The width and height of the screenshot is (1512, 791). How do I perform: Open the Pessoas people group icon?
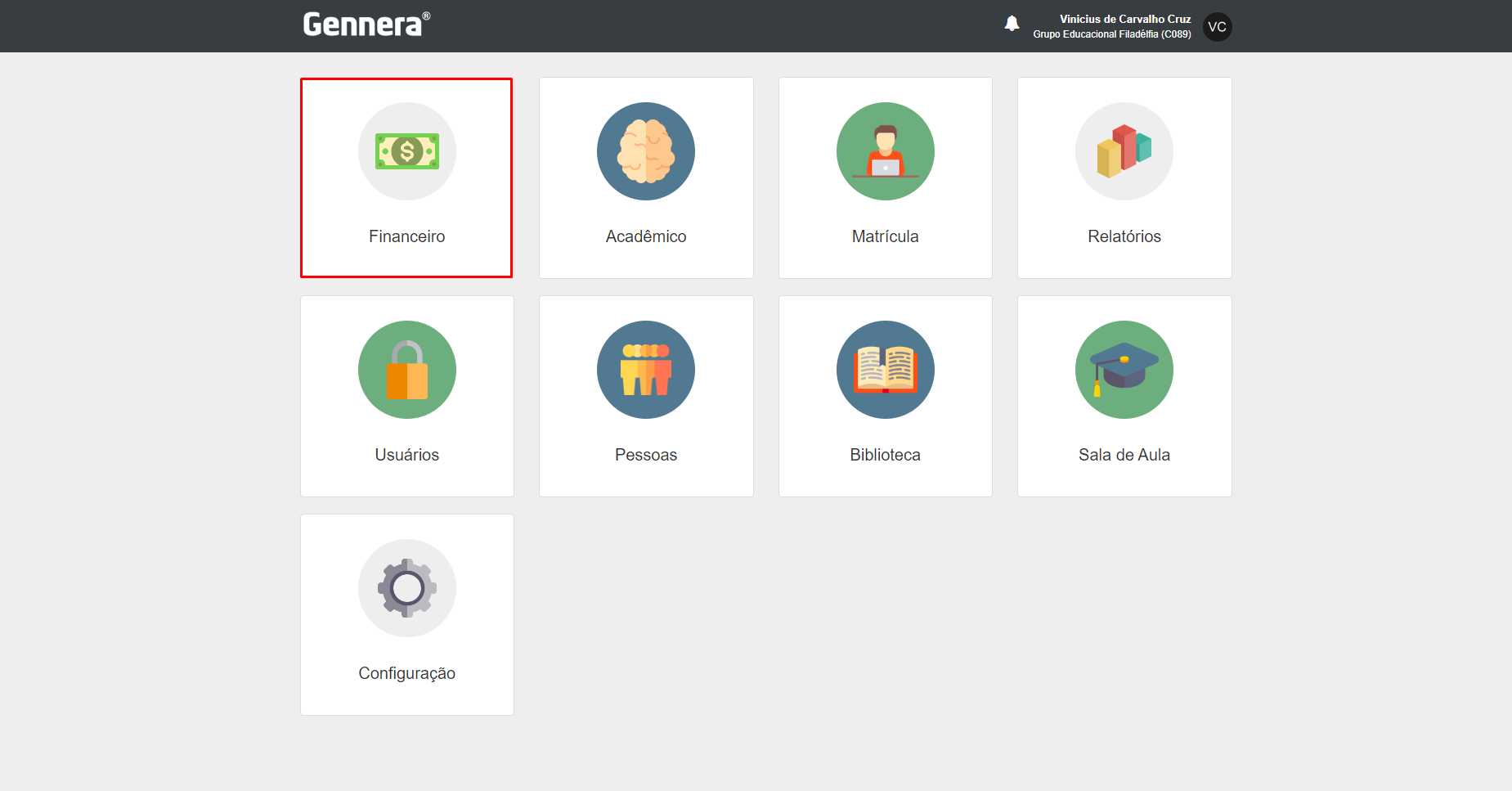[x=645, y=370]
